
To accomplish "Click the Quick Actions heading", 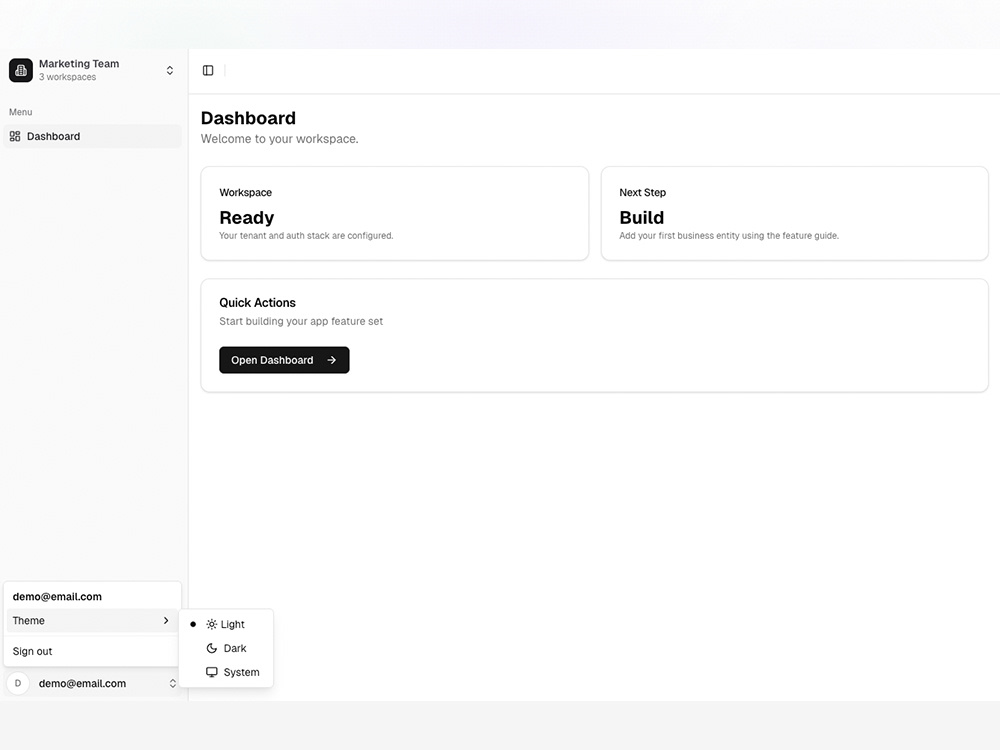I will [x=258, y=303].
